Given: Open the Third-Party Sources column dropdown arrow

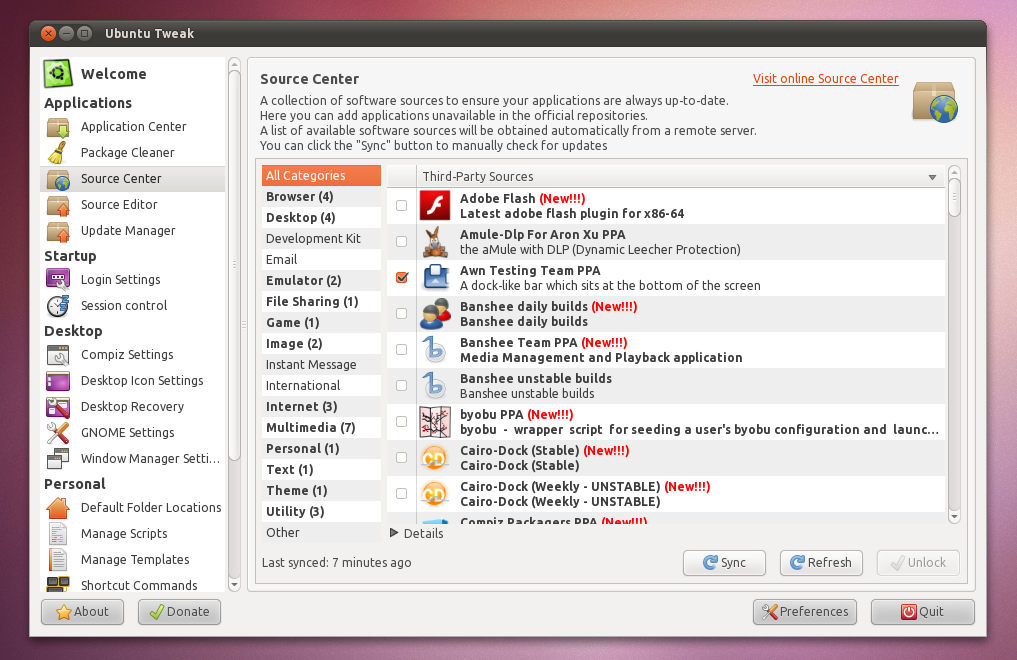Looking at the screenshot, I should pyautogui.click(x=932, y=177).
